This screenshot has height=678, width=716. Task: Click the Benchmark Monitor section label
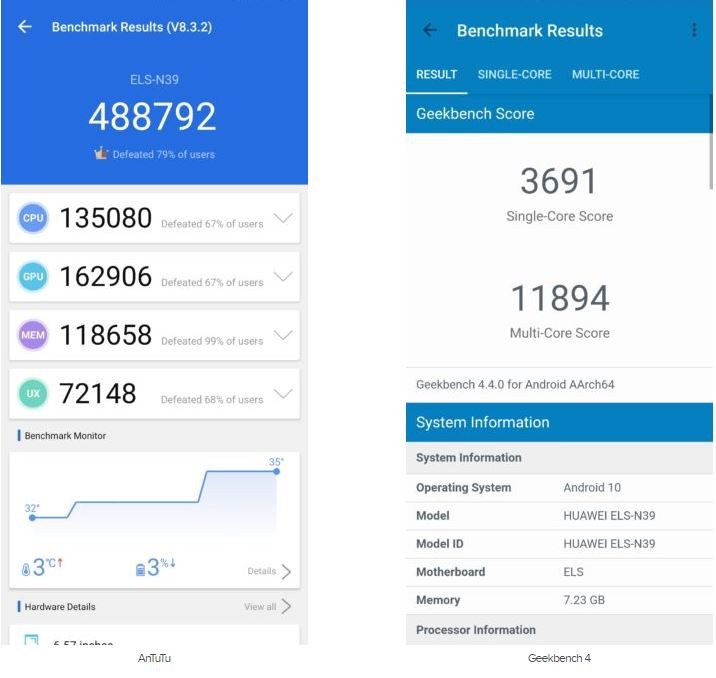[x=65, y=436]
